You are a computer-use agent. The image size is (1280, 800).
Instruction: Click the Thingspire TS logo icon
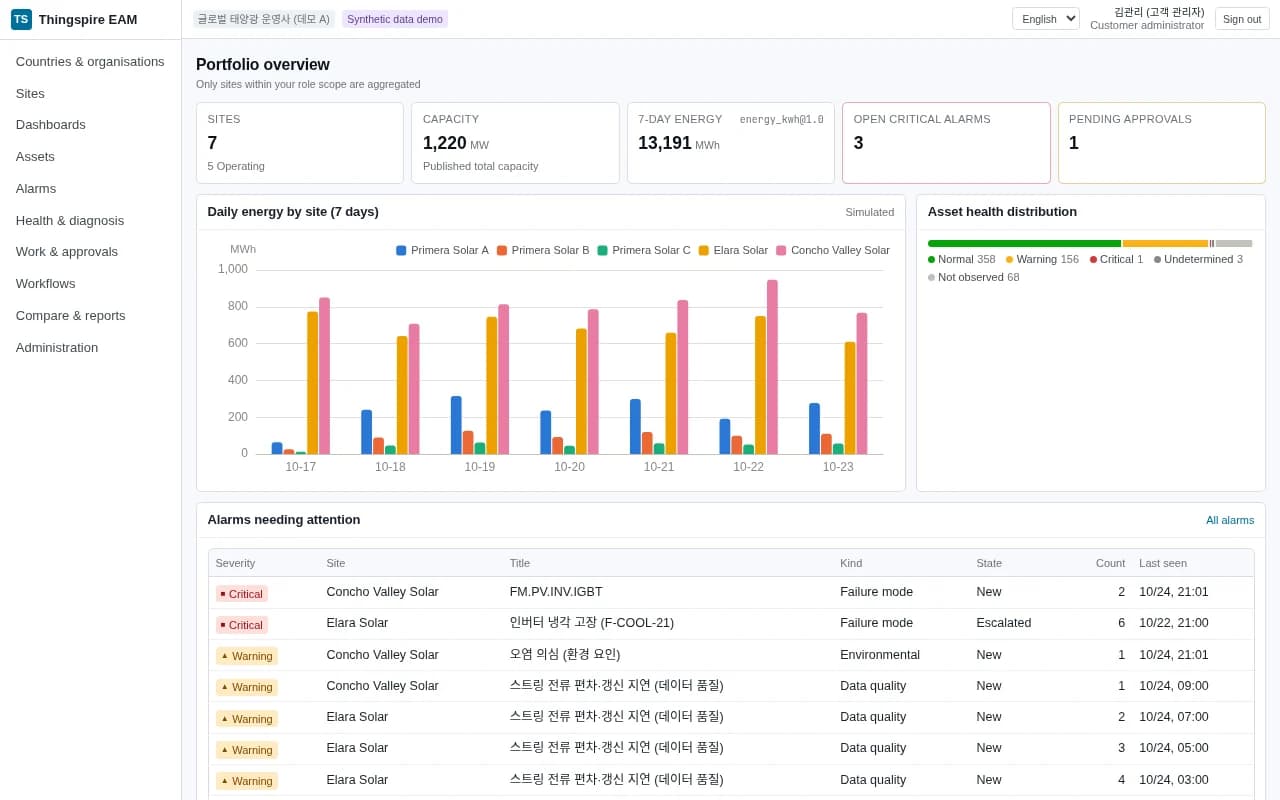coord(21,19)
